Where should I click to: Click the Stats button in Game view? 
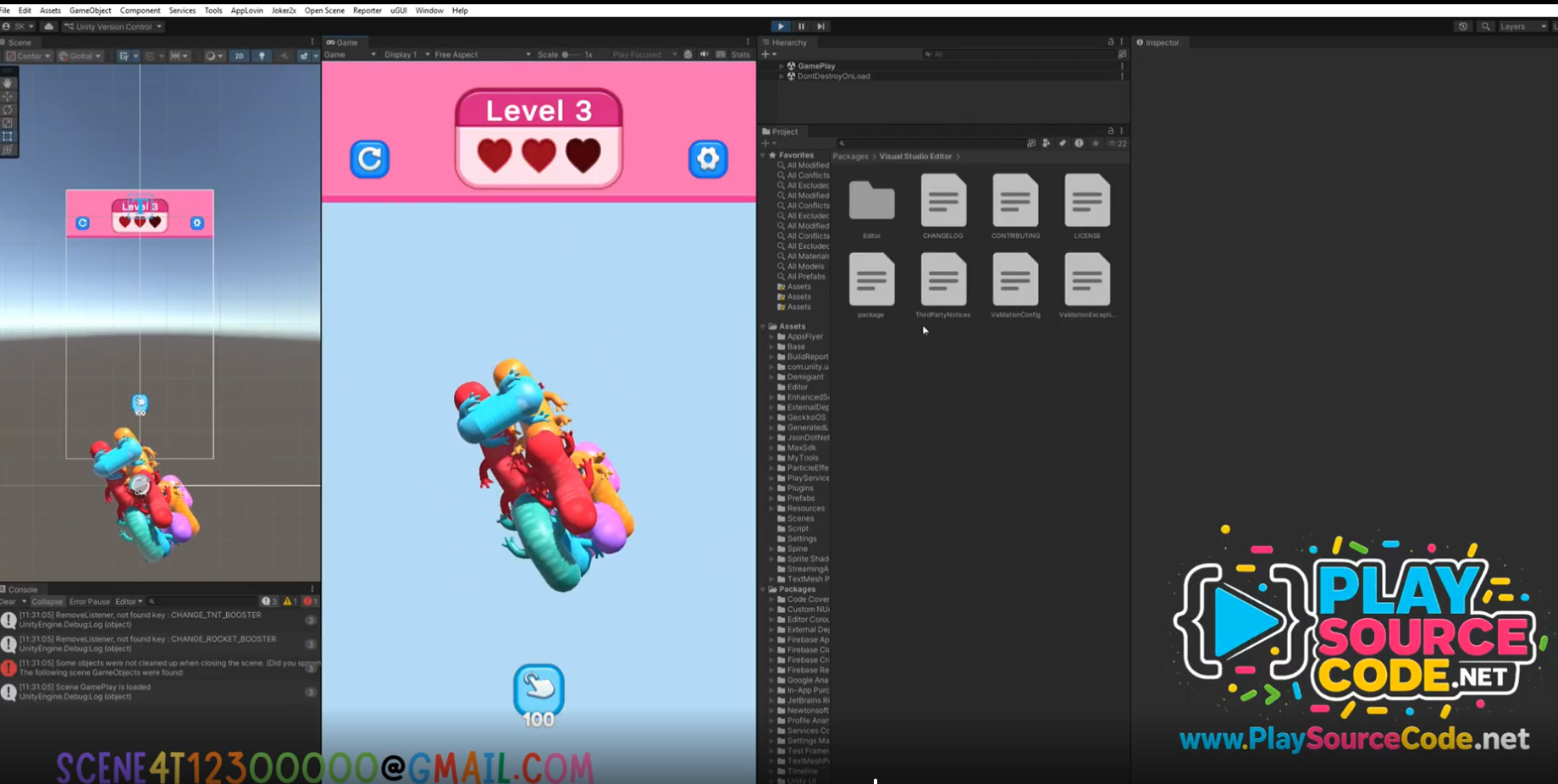740,54
